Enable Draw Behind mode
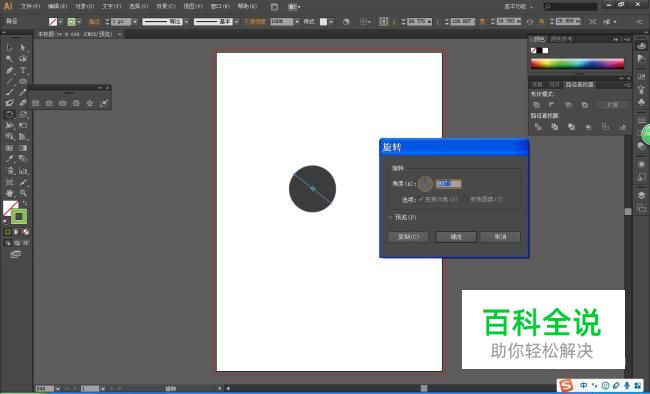The width and height of the screenshot is (650, 394). (17, 243)
